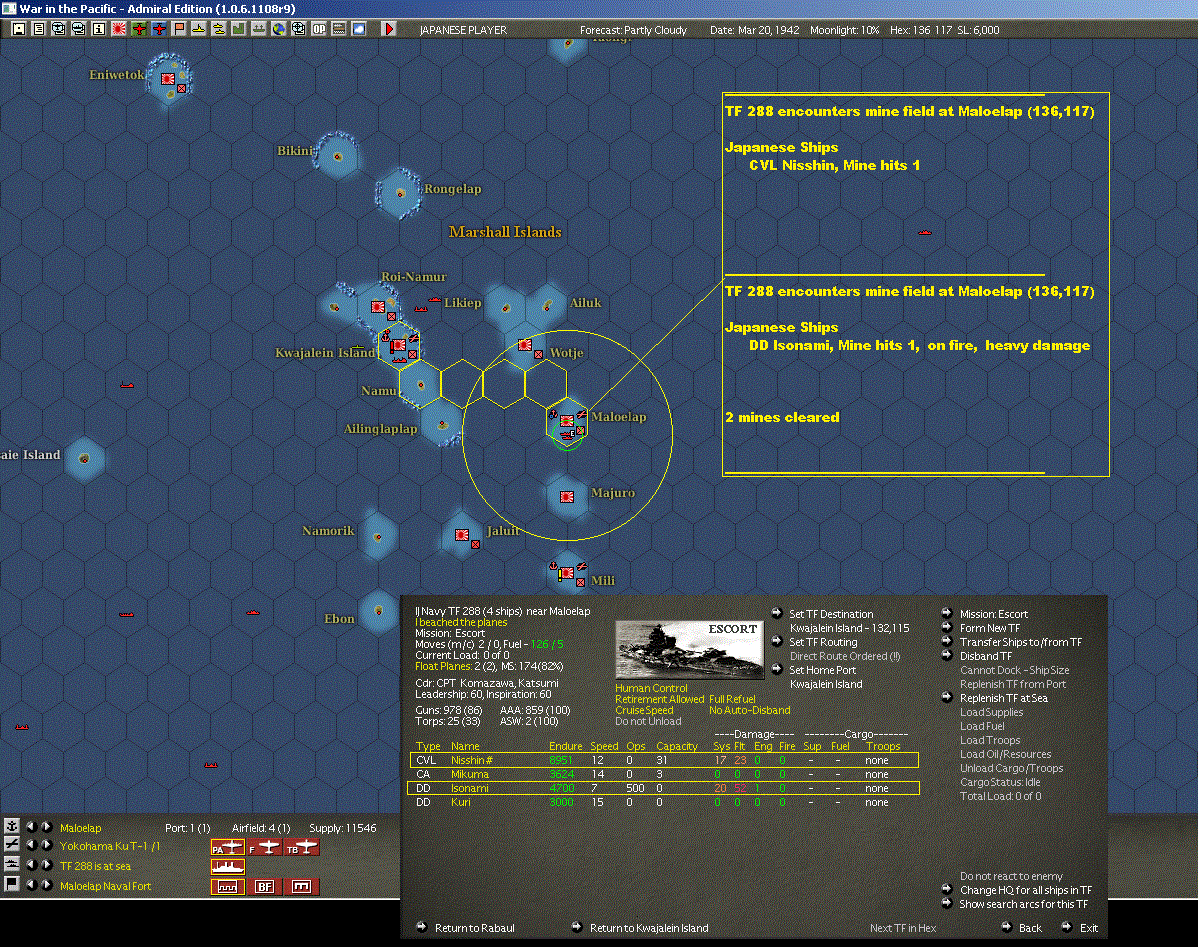Toggle Retirement Allowed setting
The height and width of the screenshot is (947, 1198).
click(x=659, y=699)
